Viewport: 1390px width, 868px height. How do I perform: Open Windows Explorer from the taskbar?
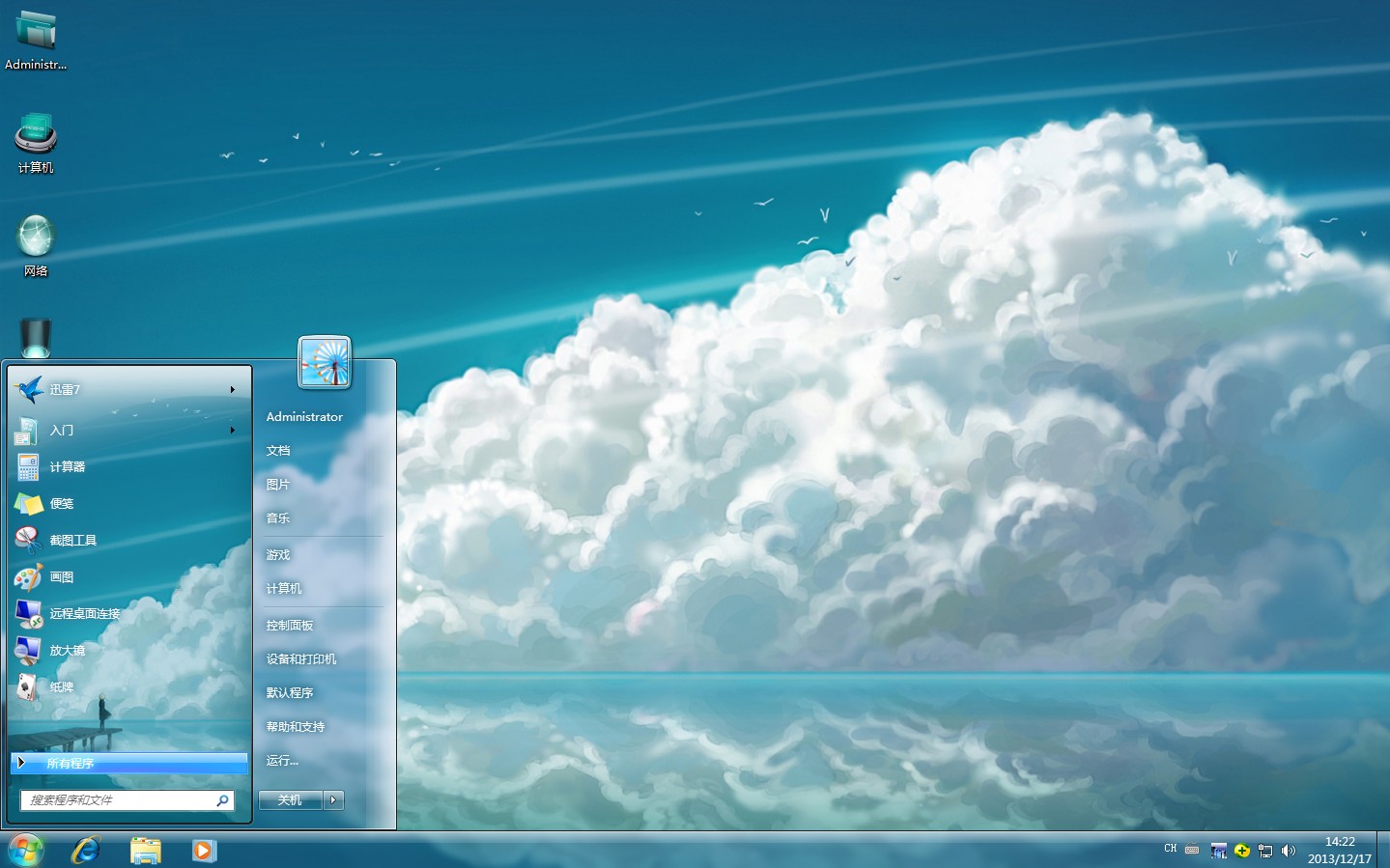(146, 850)
